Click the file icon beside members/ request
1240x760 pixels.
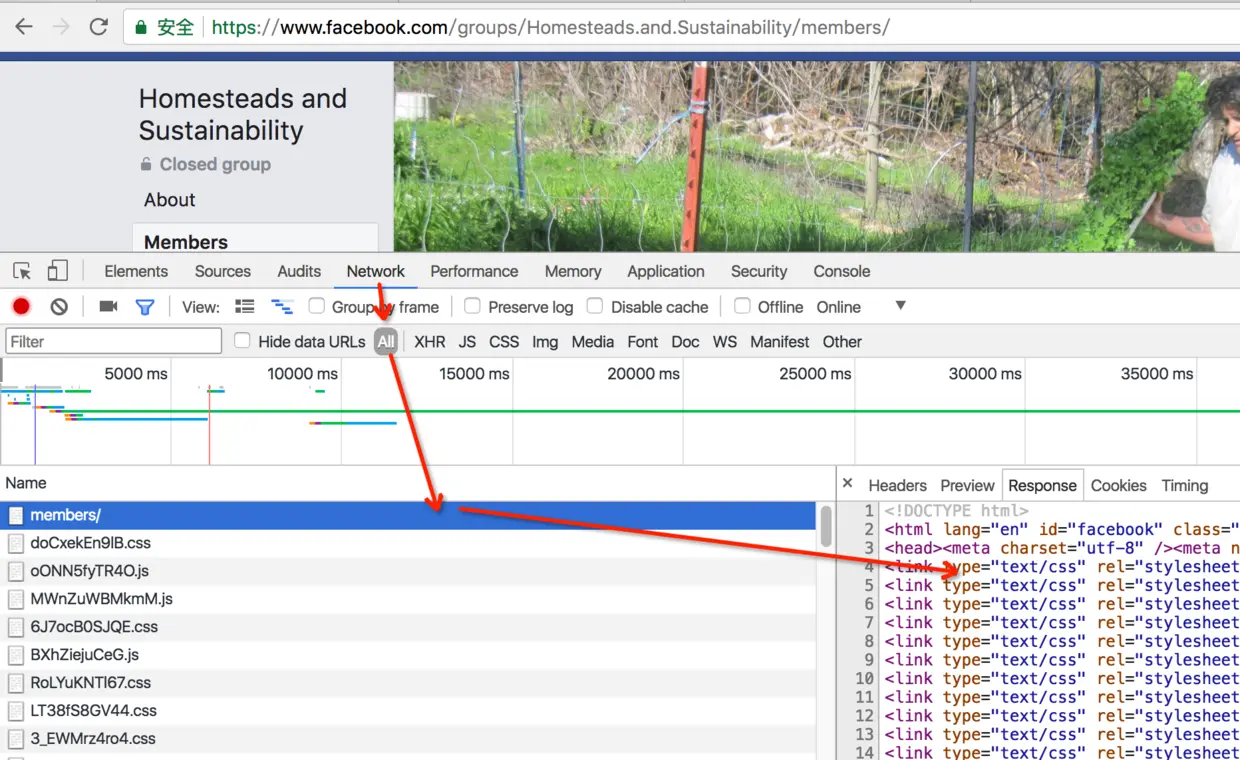coord(16,515)
